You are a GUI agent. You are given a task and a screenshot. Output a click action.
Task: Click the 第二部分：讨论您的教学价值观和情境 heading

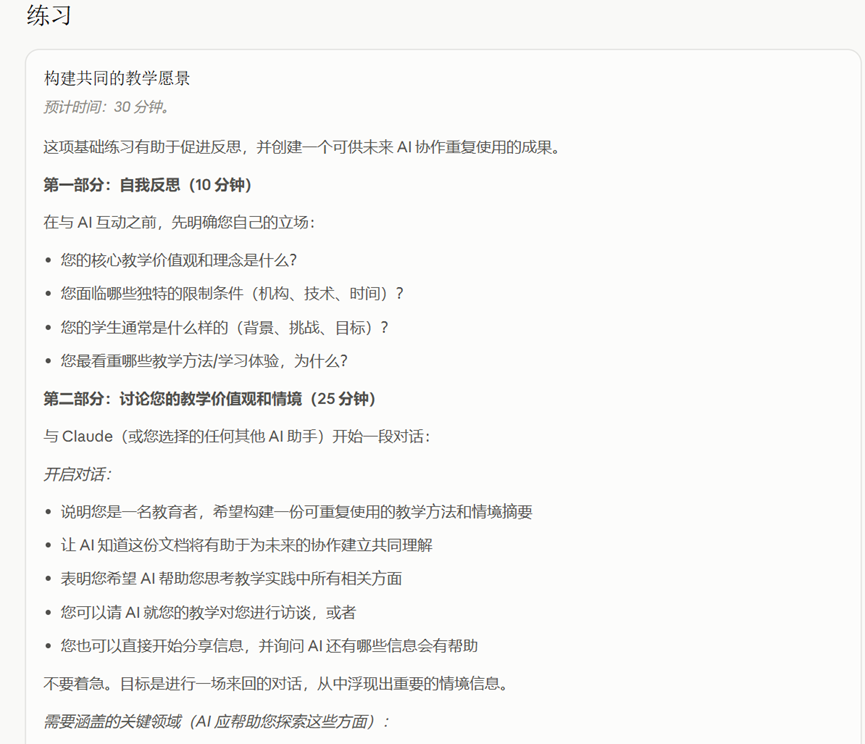tap(210, 399)
